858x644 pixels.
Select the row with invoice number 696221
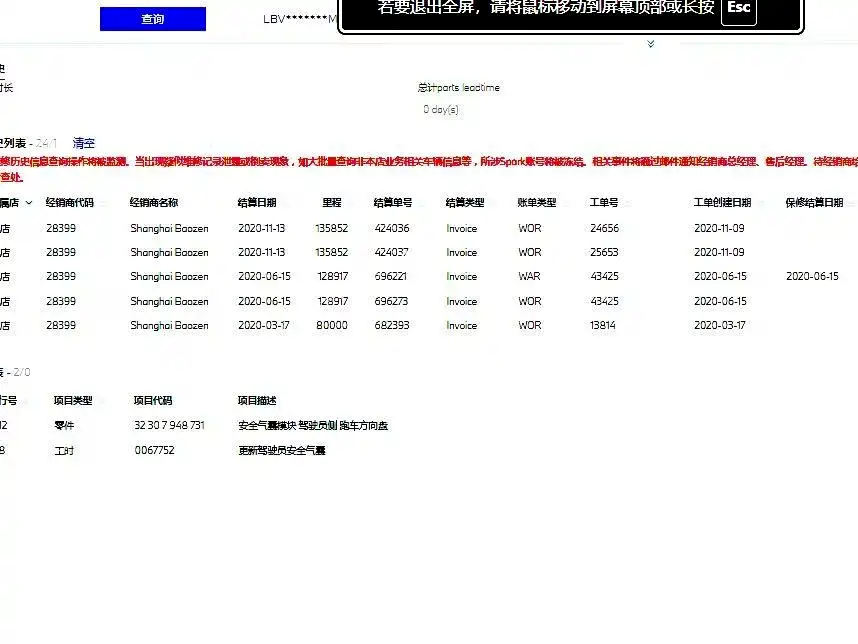click(x=429, y=276)
